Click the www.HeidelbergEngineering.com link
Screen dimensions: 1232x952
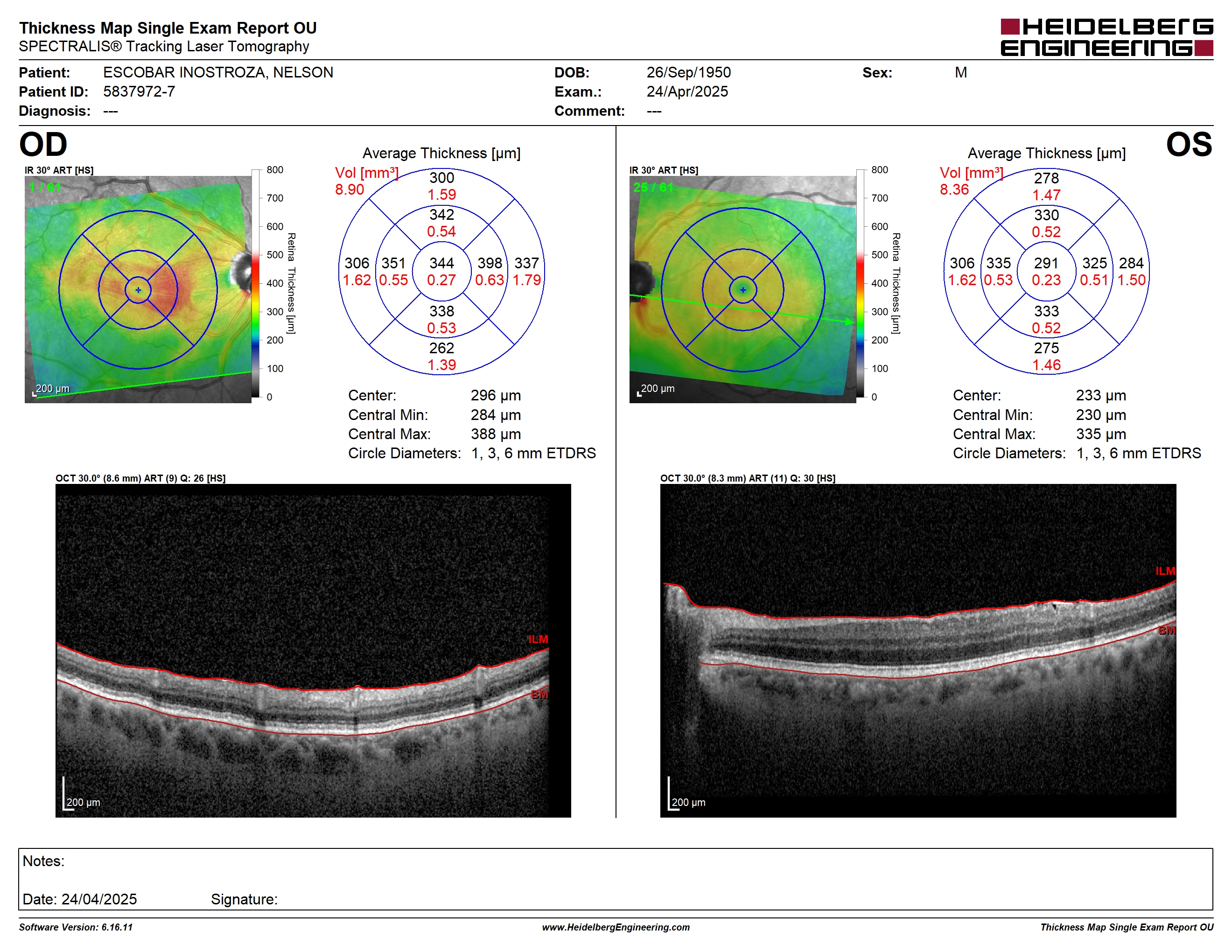pos(616,927)
